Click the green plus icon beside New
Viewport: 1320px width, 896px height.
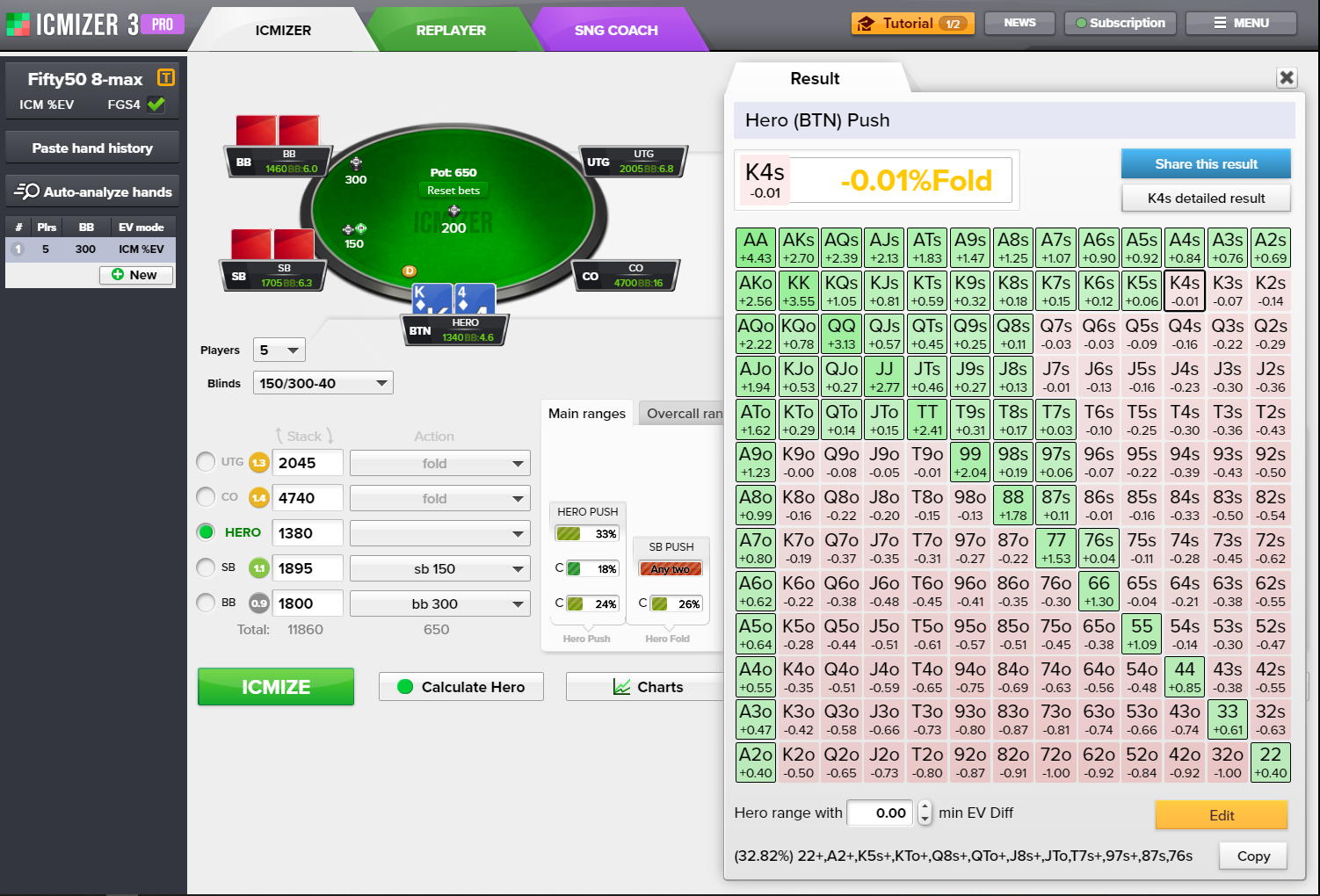[x=118, y=275]
